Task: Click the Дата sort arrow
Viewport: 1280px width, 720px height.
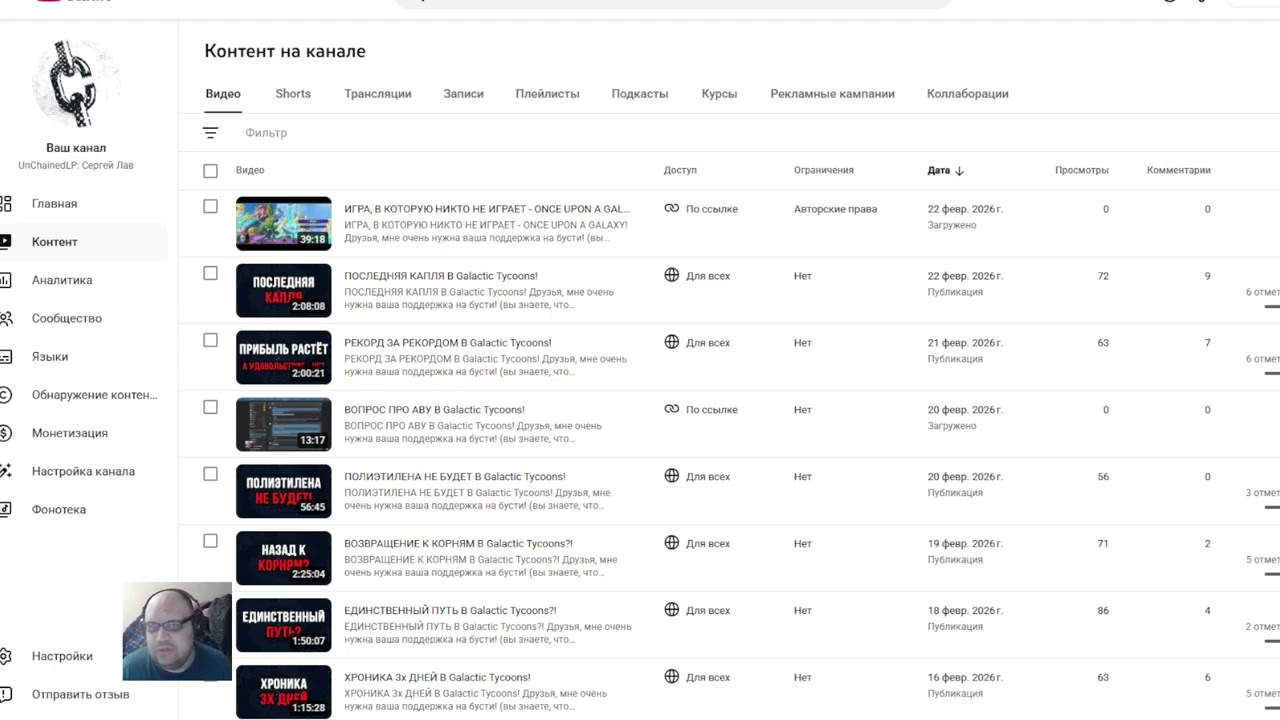Action: tap(959, 171)
